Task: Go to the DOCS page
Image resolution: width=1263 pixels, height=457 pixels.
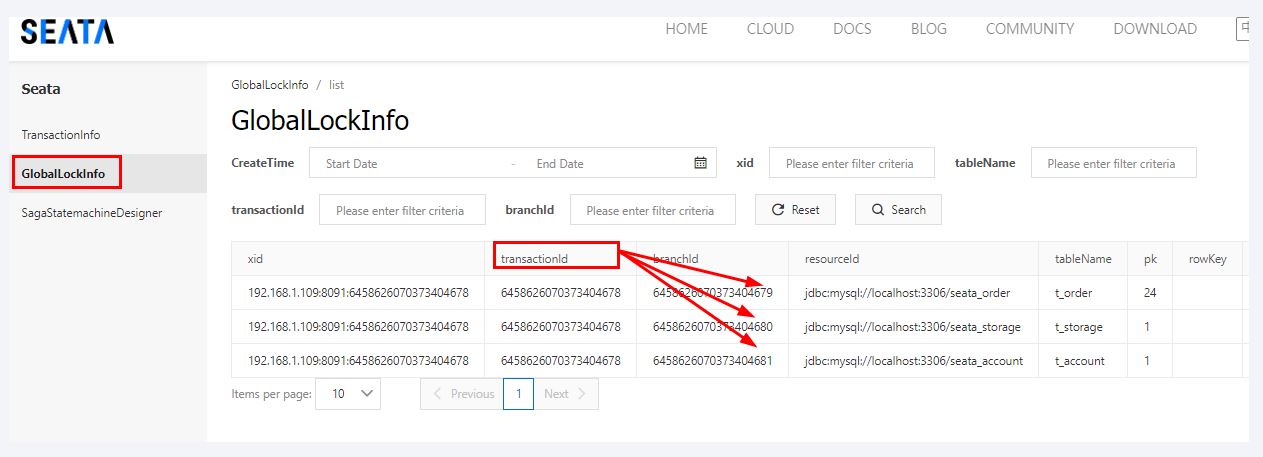Action: [852, 29]
